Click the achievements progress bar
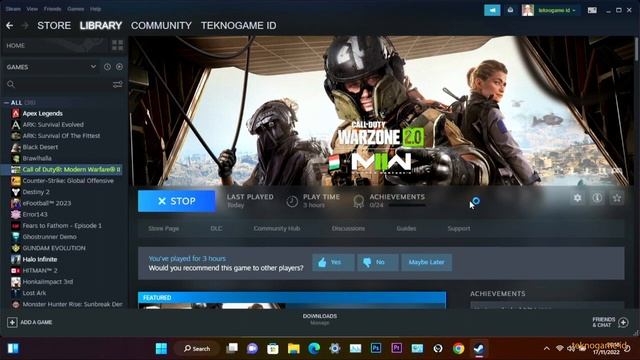This screenshot has height=360, width=640. (x=407, y=205)
